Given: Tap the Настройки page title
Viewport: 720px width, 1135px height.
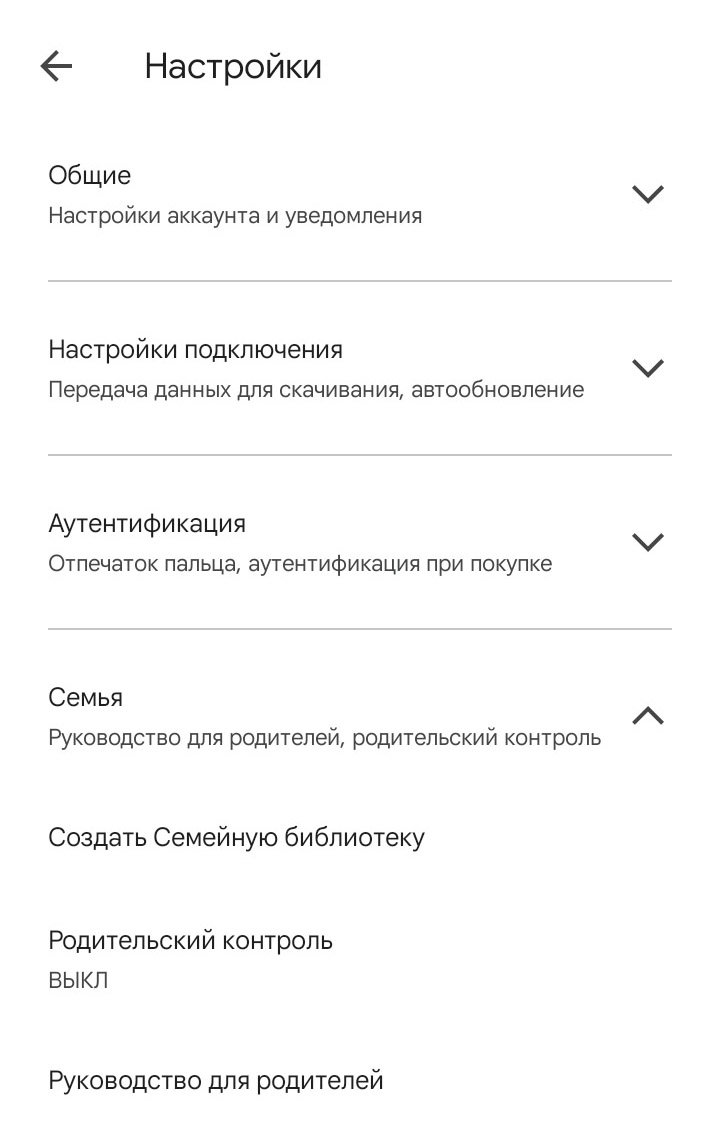Looking at the screenshot, I should coord(233,67).
